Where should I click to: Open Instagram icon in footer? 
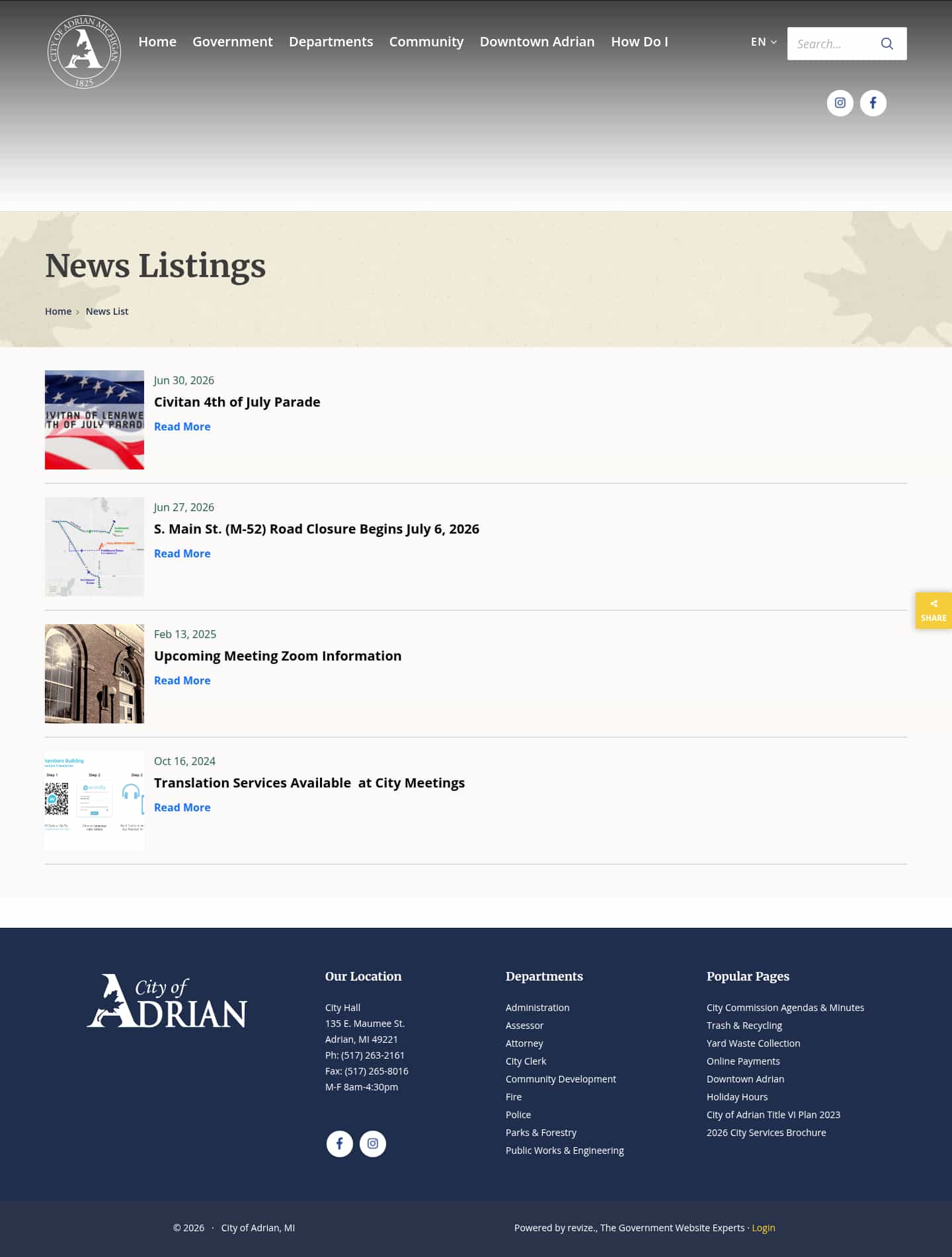[372, 1144]
